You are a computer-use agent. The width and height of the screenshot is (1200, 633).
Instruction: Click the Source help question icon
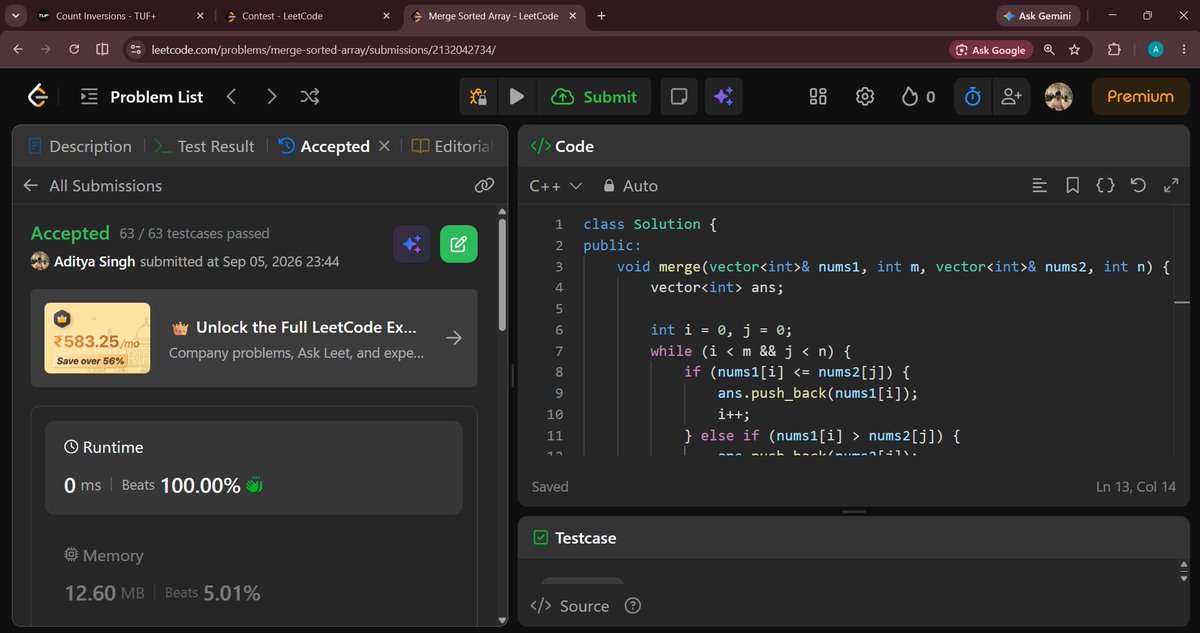coord(632,606)
